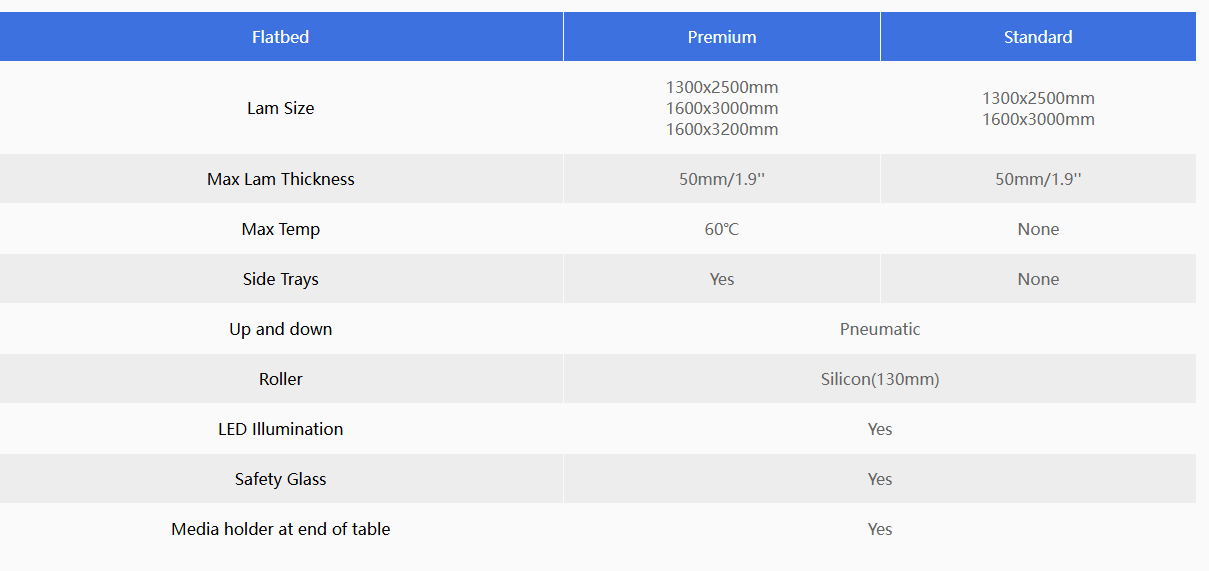Click Media holder at end of table
1209x571 pixels.
tap(280, 529)
